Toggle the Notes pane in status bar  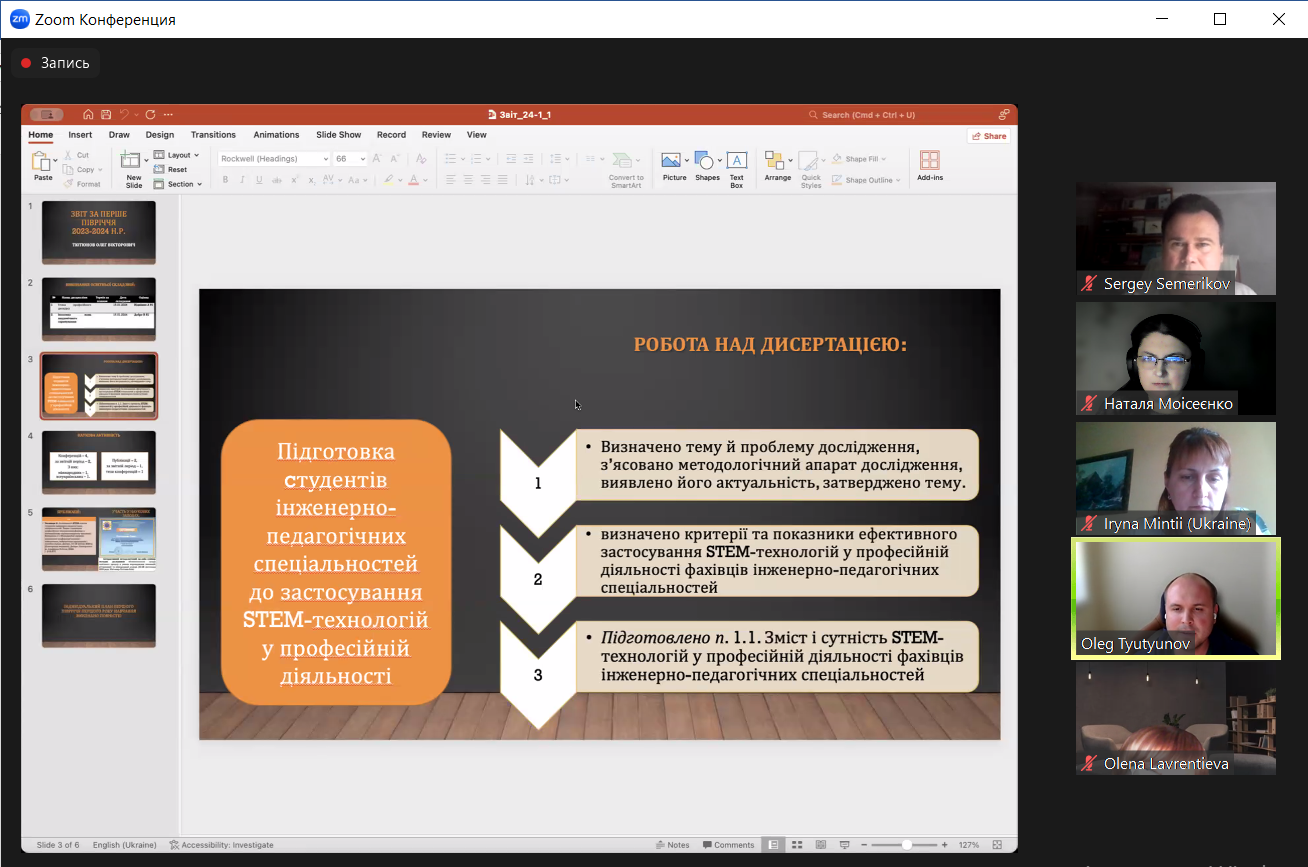click(x=673, y=845)
